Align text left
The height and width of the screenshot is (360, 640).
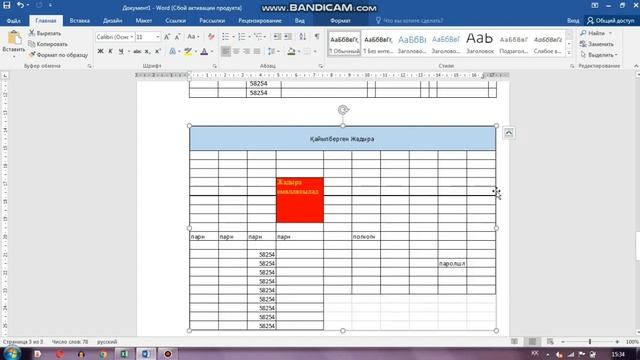click(226, 51)
